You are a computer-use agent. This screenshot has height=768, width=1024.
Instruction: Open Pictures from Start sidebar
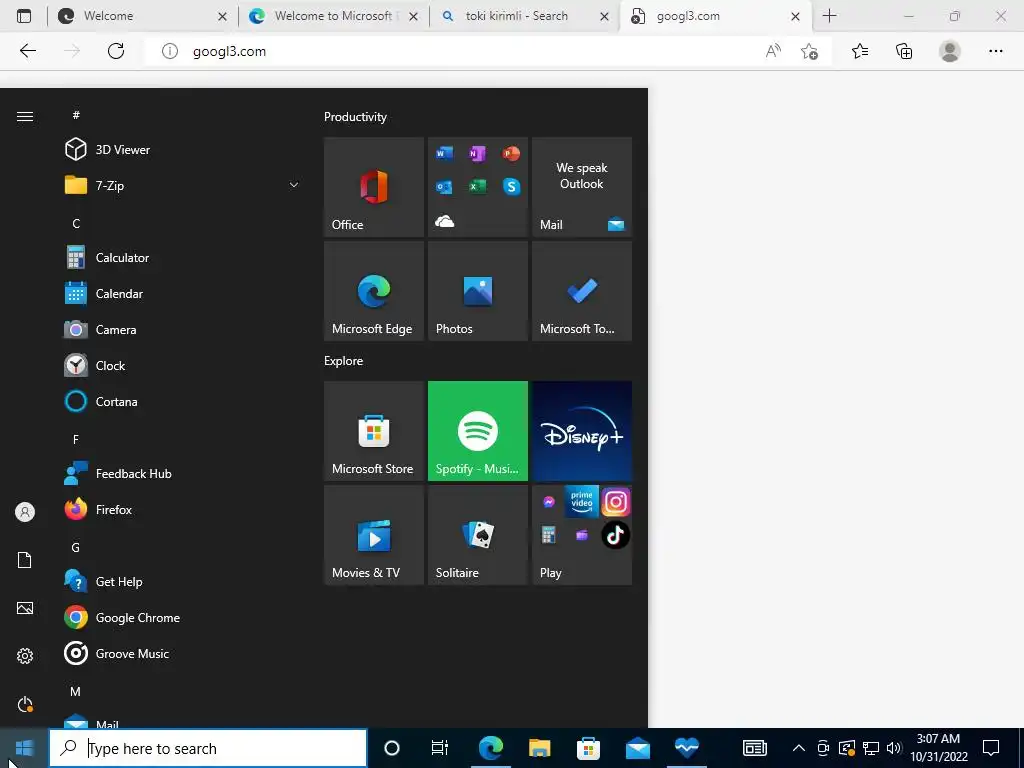pyautogui.click(x=25, y=608)
